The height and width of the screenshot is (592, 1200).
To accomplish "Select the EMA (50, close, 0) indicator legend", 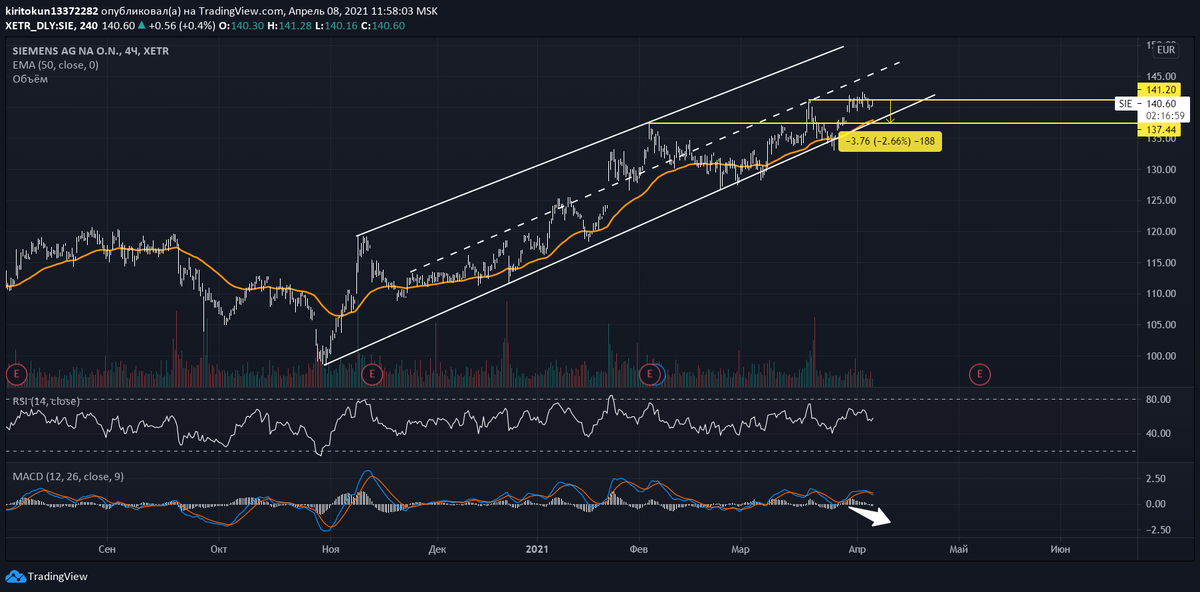I will (56, 64).
